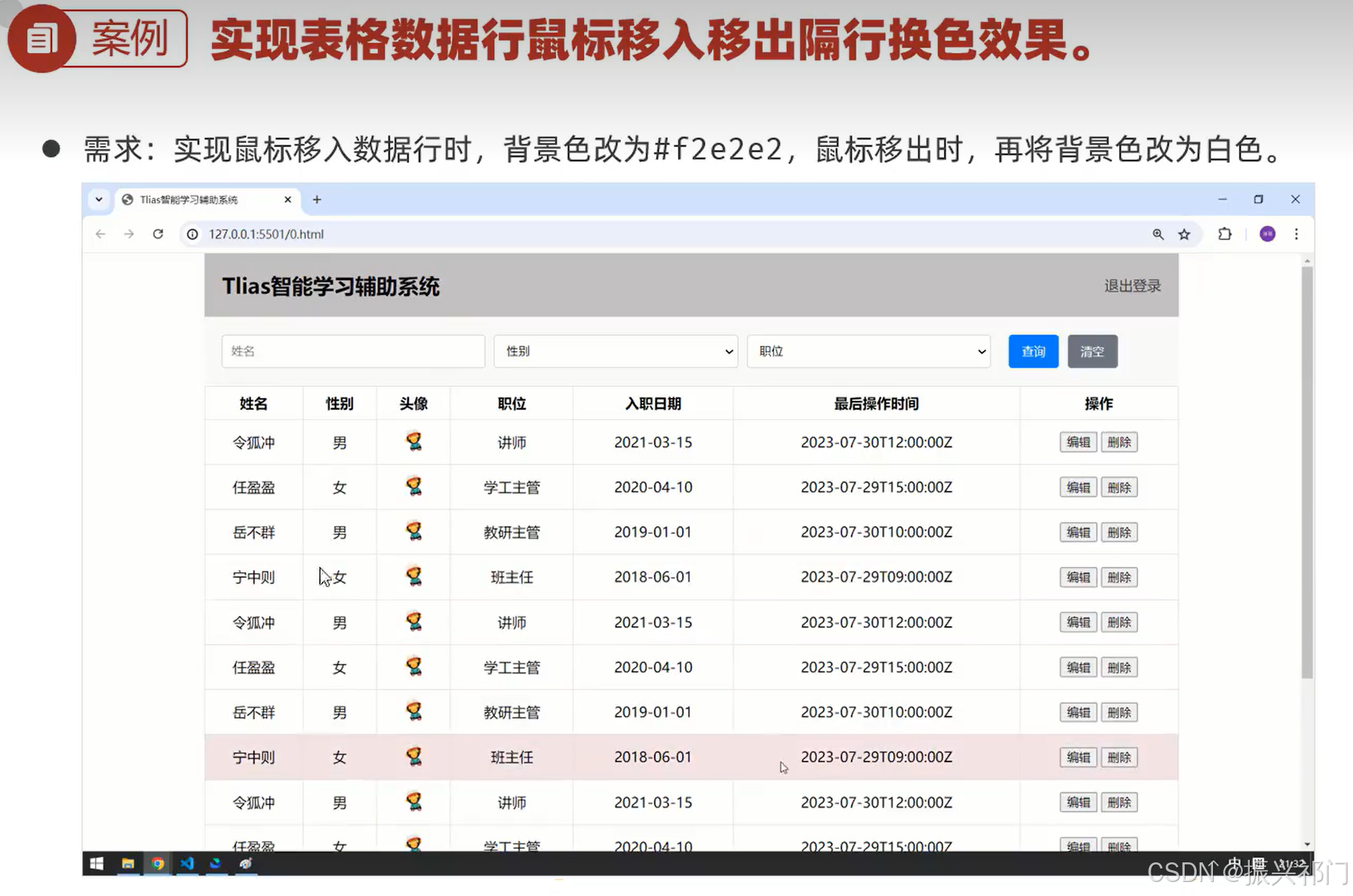Click the site info icon in address bar
Image resolution: width=1353 pixels, height=896 pixels.
click(192, 234)
